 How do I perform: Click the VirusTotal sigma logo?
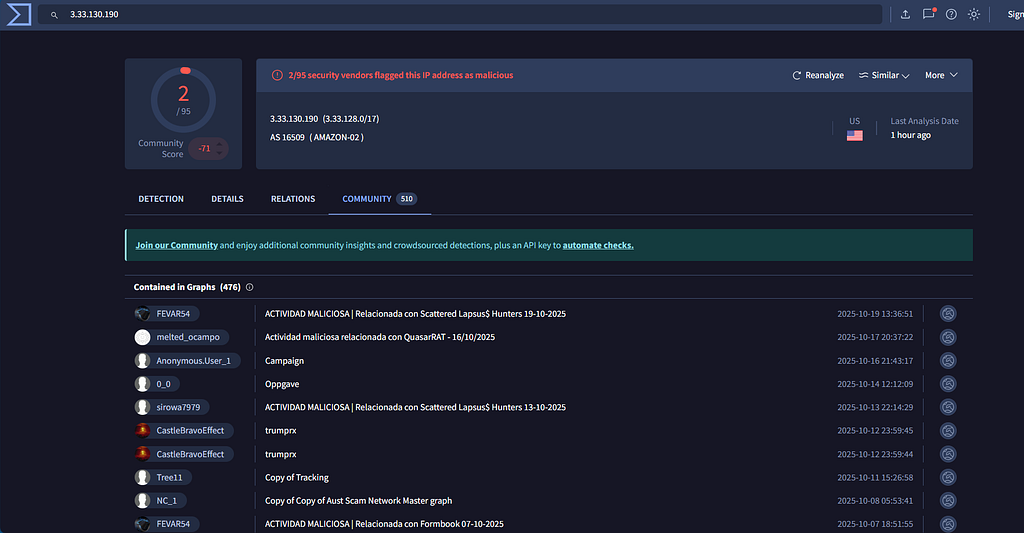point(19,14)
